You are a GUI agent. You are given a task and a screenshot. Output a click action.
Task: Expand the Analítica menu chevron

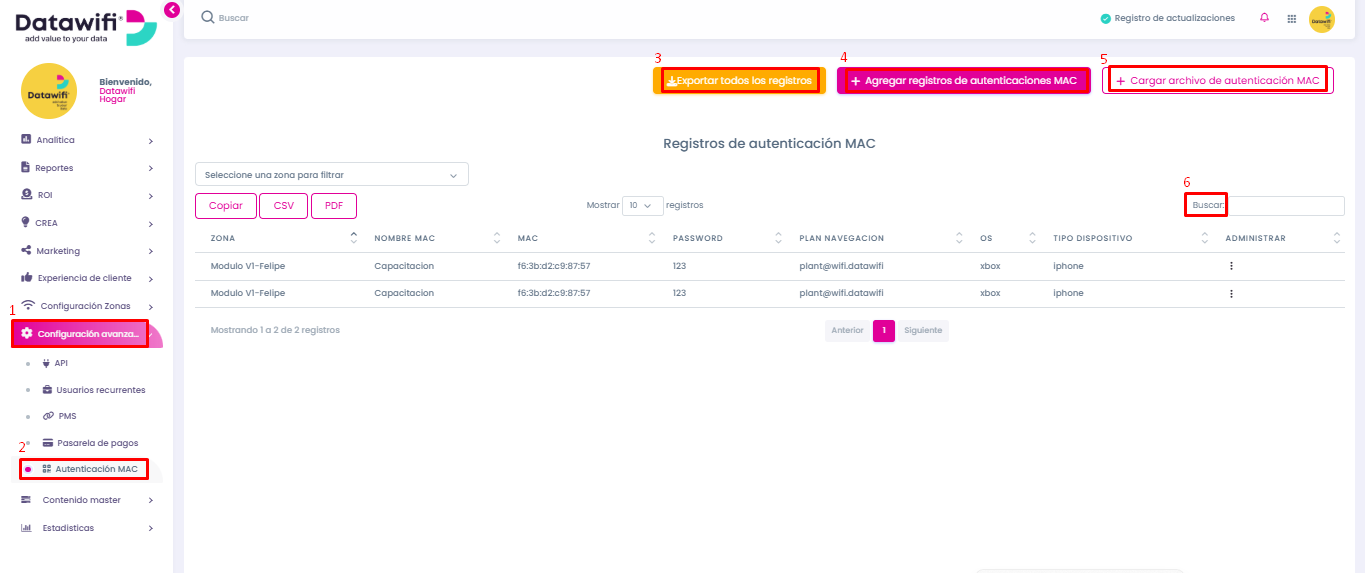pos(151,141)
